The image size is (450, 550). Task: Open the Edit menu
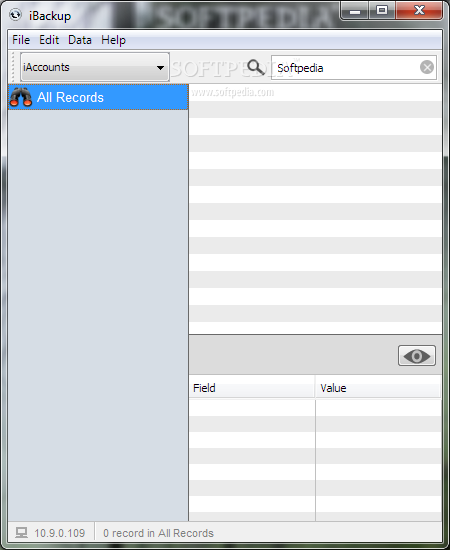49,40
